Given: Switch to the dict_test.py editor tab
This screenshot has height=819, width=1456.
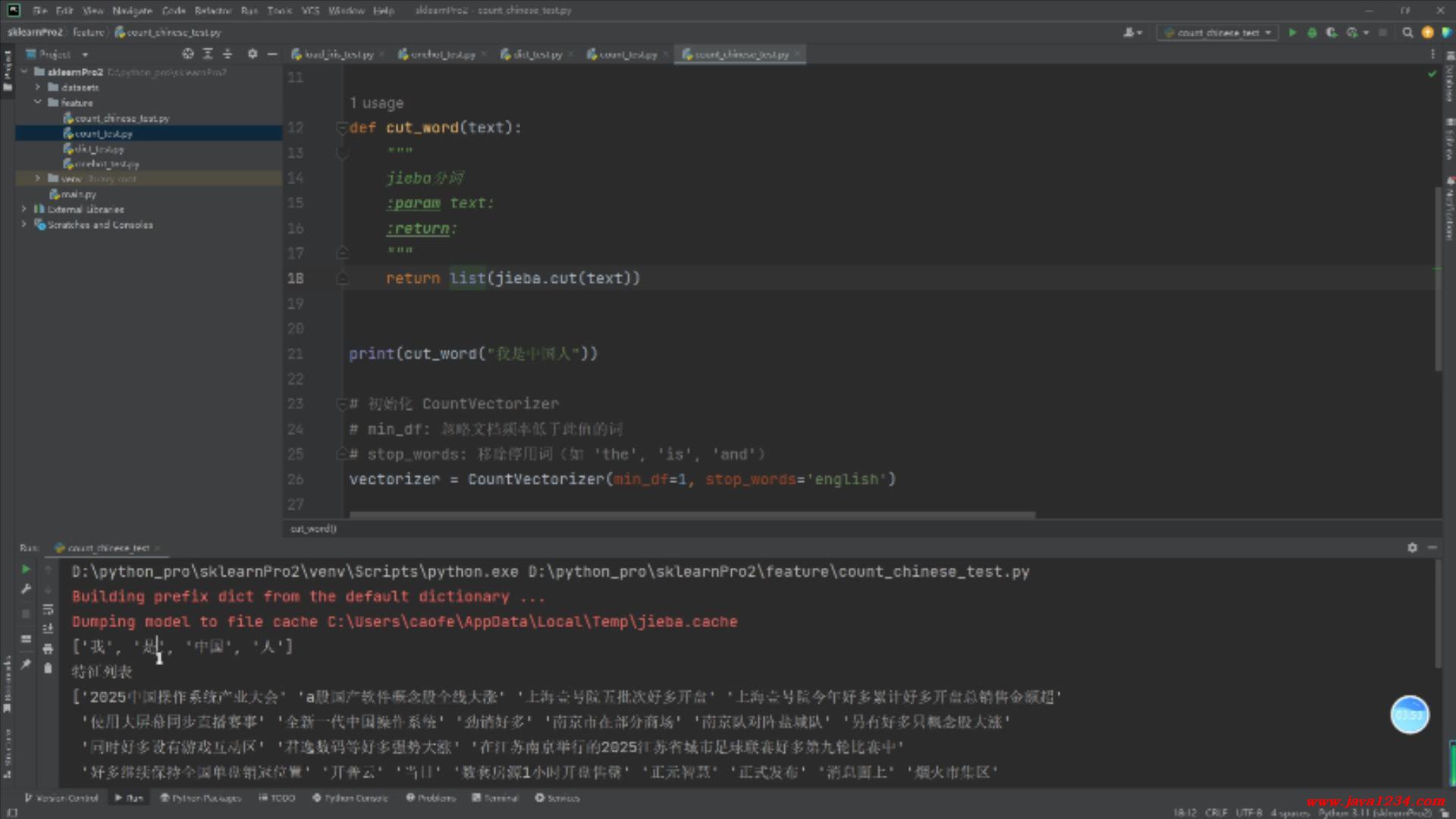Looking at the screenshot, I should click(536, 55).
